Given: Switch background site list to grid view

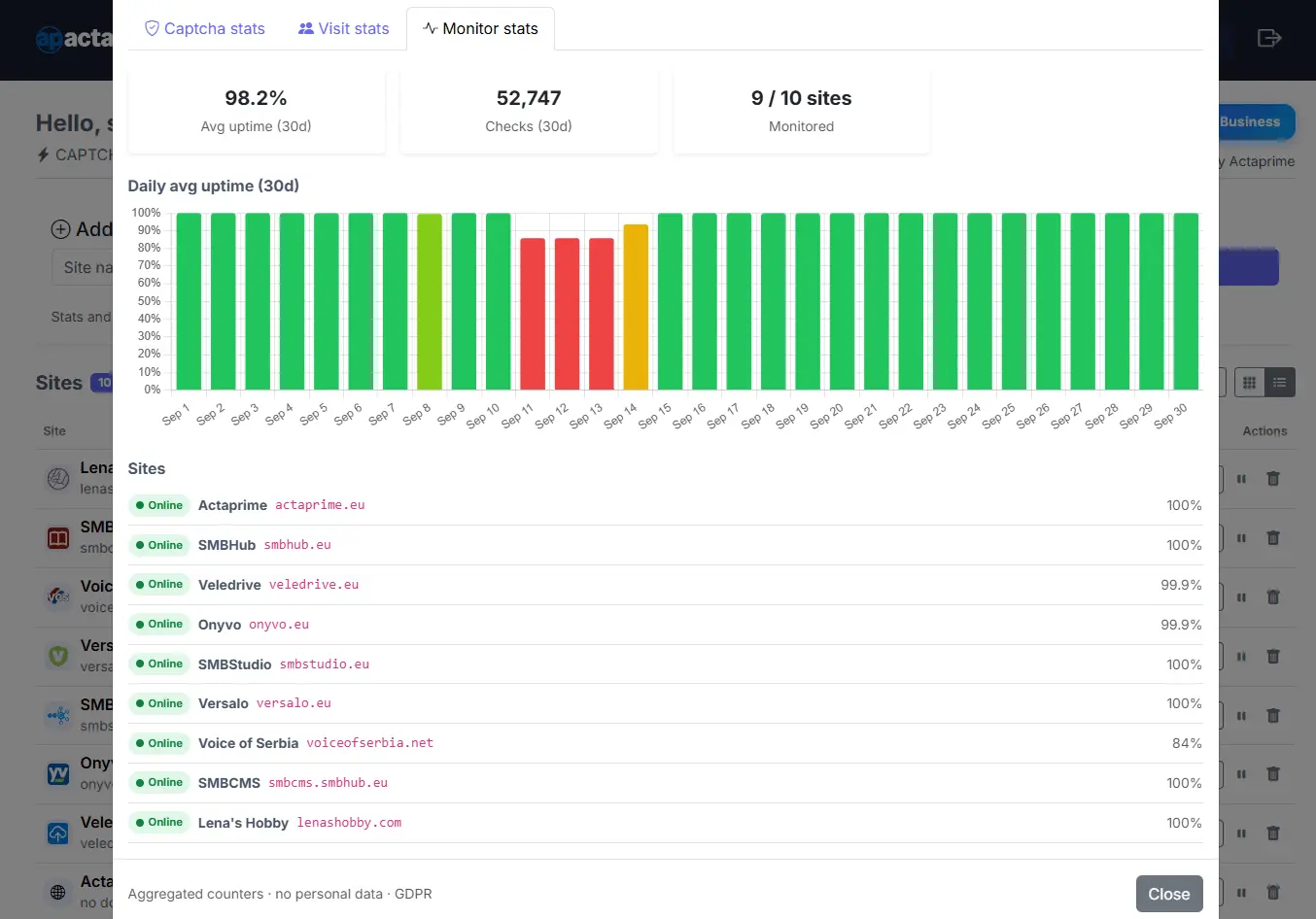Looking at the screenshot, I should coord(1250,383).
